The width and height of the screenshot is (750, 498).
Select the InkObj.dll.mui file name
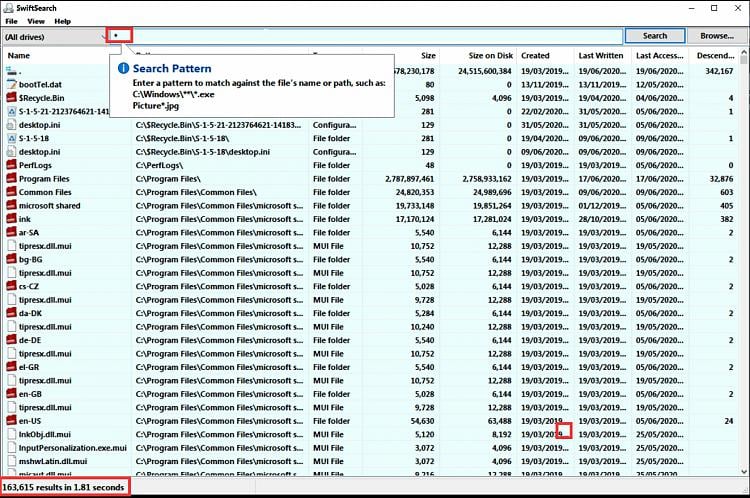click(x=44, y=434)
